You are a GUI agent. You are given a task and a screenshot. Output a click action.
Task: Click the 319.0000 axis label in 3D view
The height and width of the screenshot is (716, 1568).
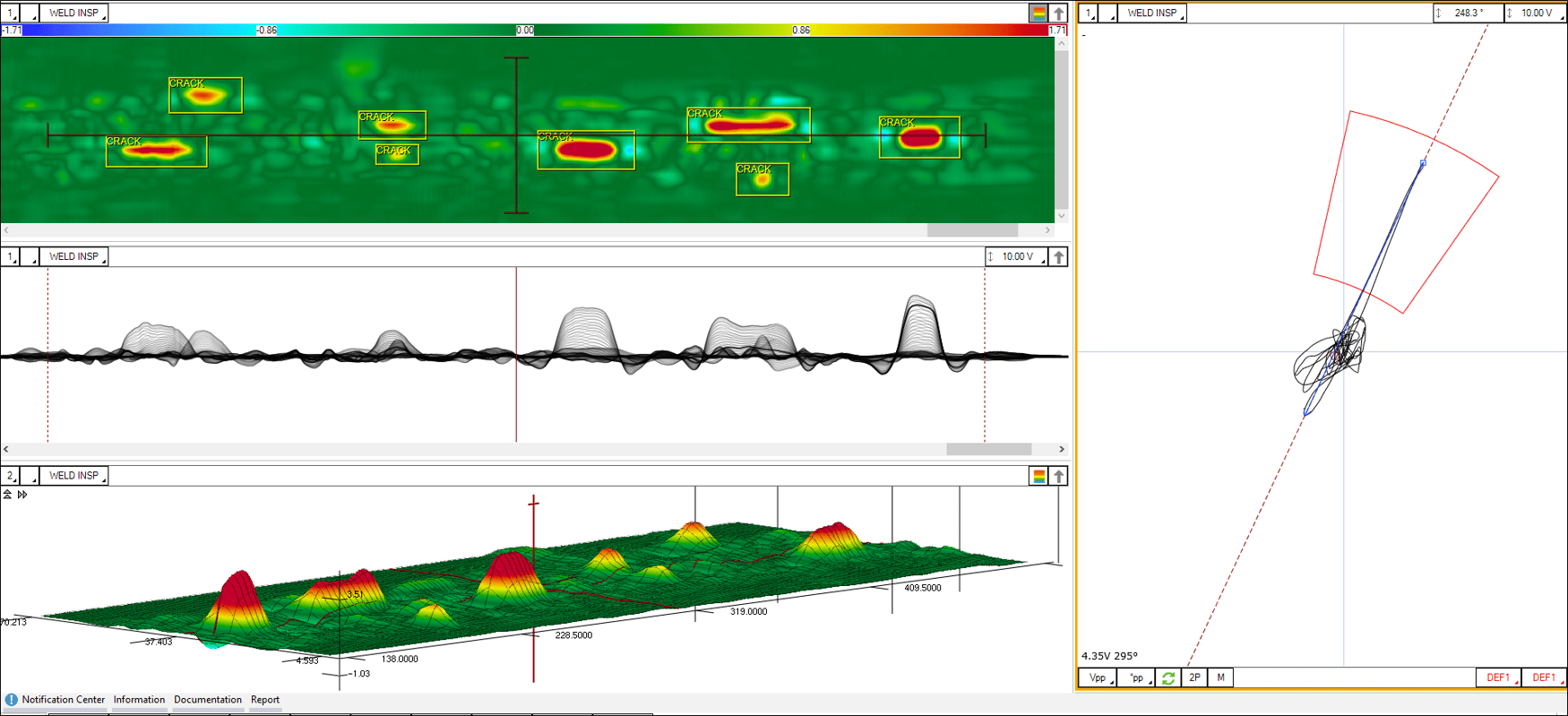748,612
